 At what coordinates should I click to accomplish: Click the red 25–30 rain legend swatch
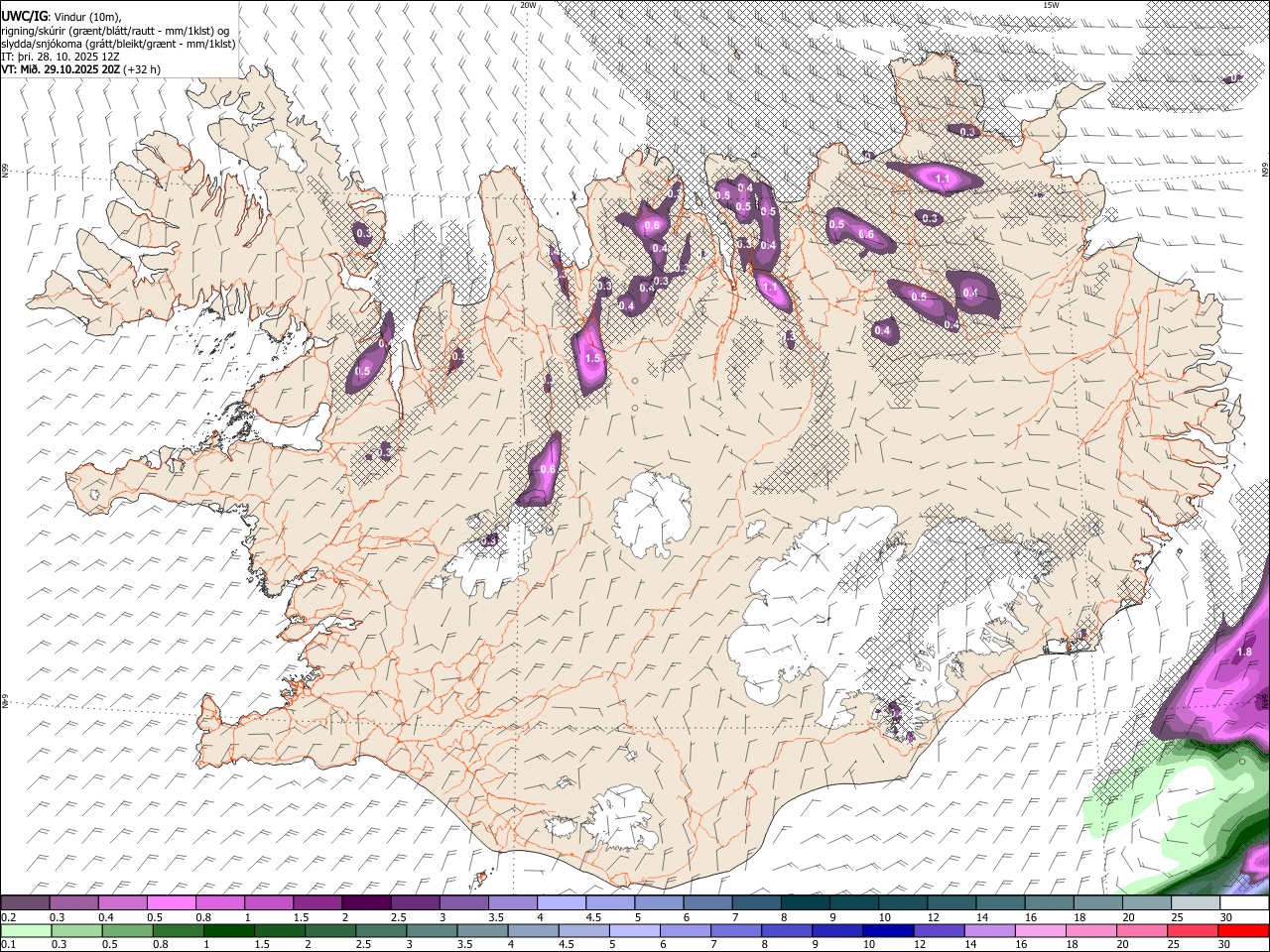pyautogui.click(x=1193, y=930)
